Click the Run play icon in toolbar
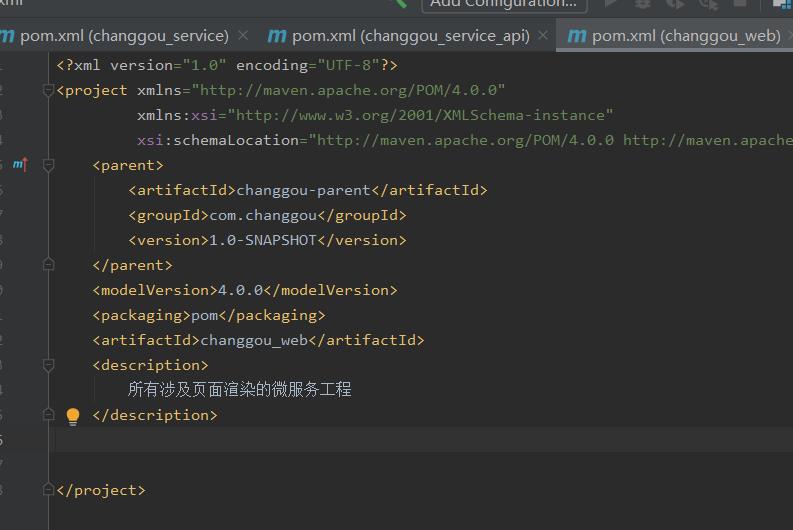 610,3
